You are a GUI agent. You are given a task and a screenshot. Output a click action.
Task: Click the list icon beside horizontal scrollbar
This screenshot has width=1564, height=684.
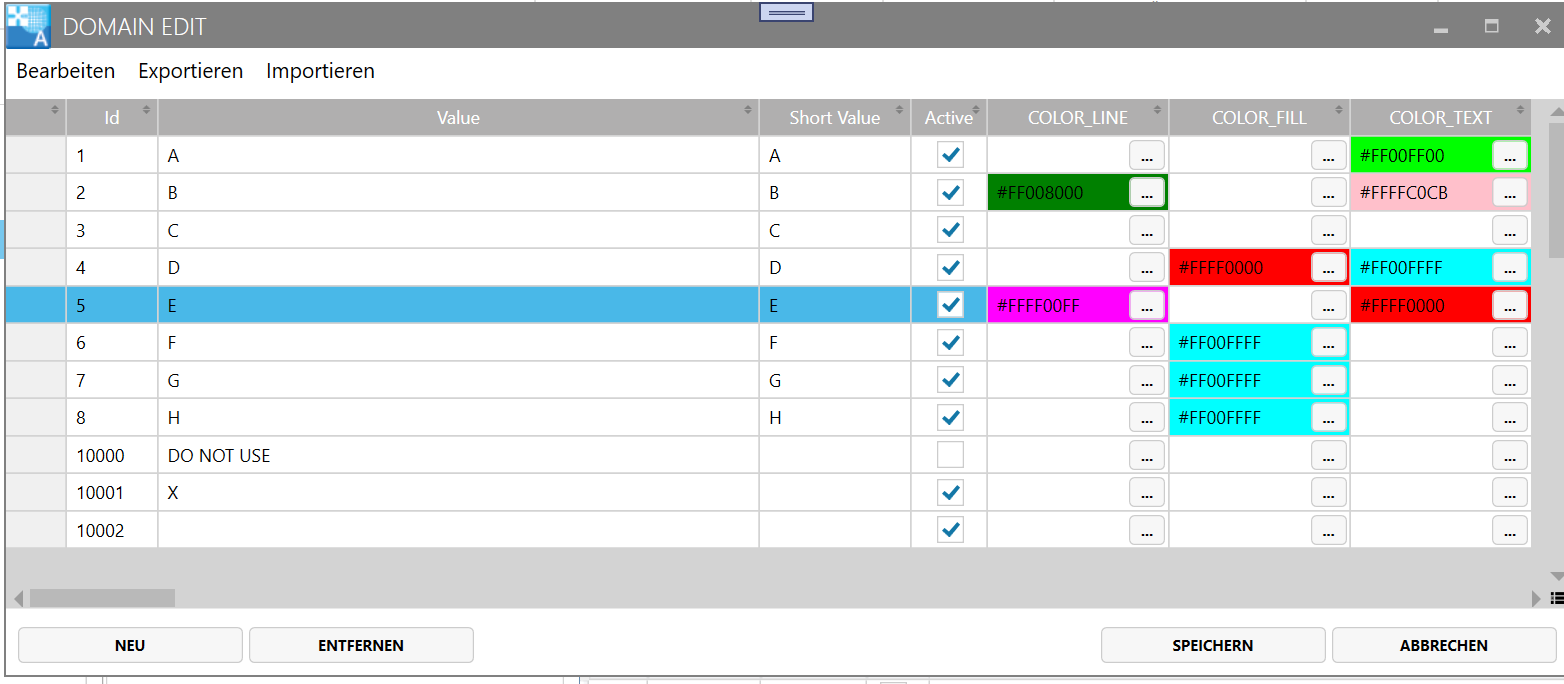click(1556, 598)
